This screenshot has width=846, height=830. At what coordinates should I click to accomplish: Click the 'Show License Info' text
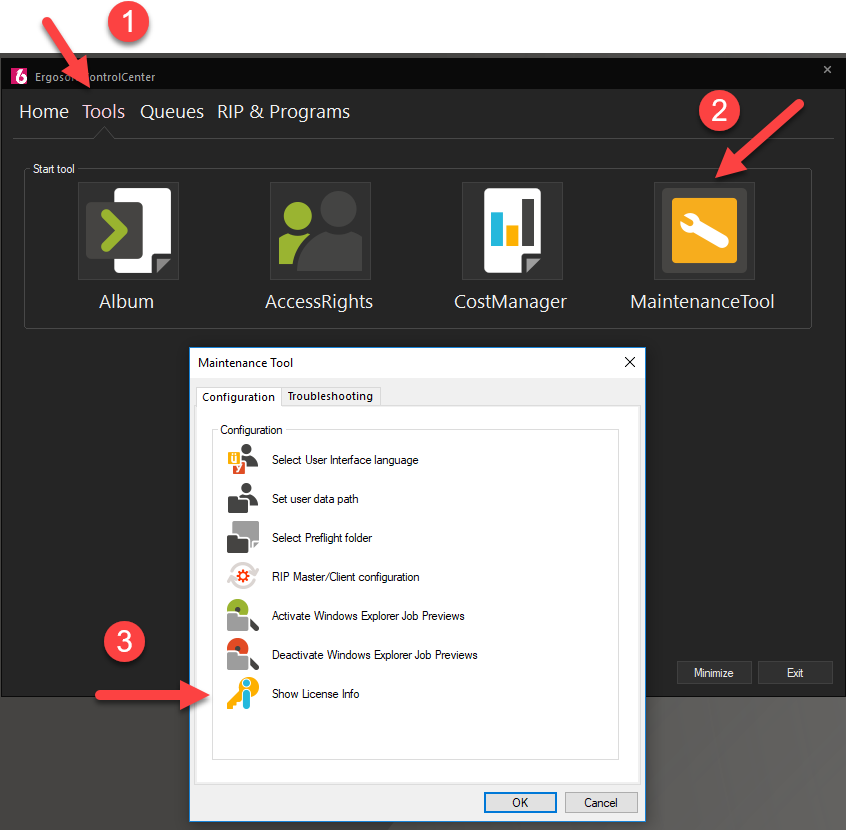tap(316, 694)
